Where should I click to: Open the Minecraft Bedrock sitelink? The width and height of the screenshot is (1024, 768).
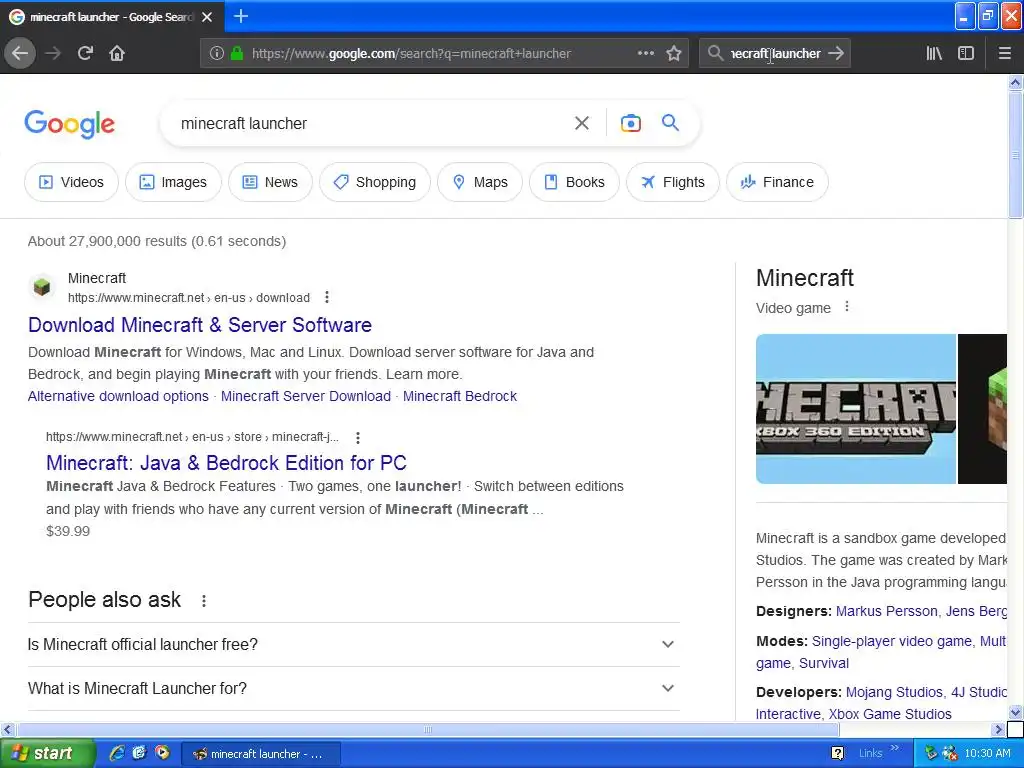click(460, 396)
